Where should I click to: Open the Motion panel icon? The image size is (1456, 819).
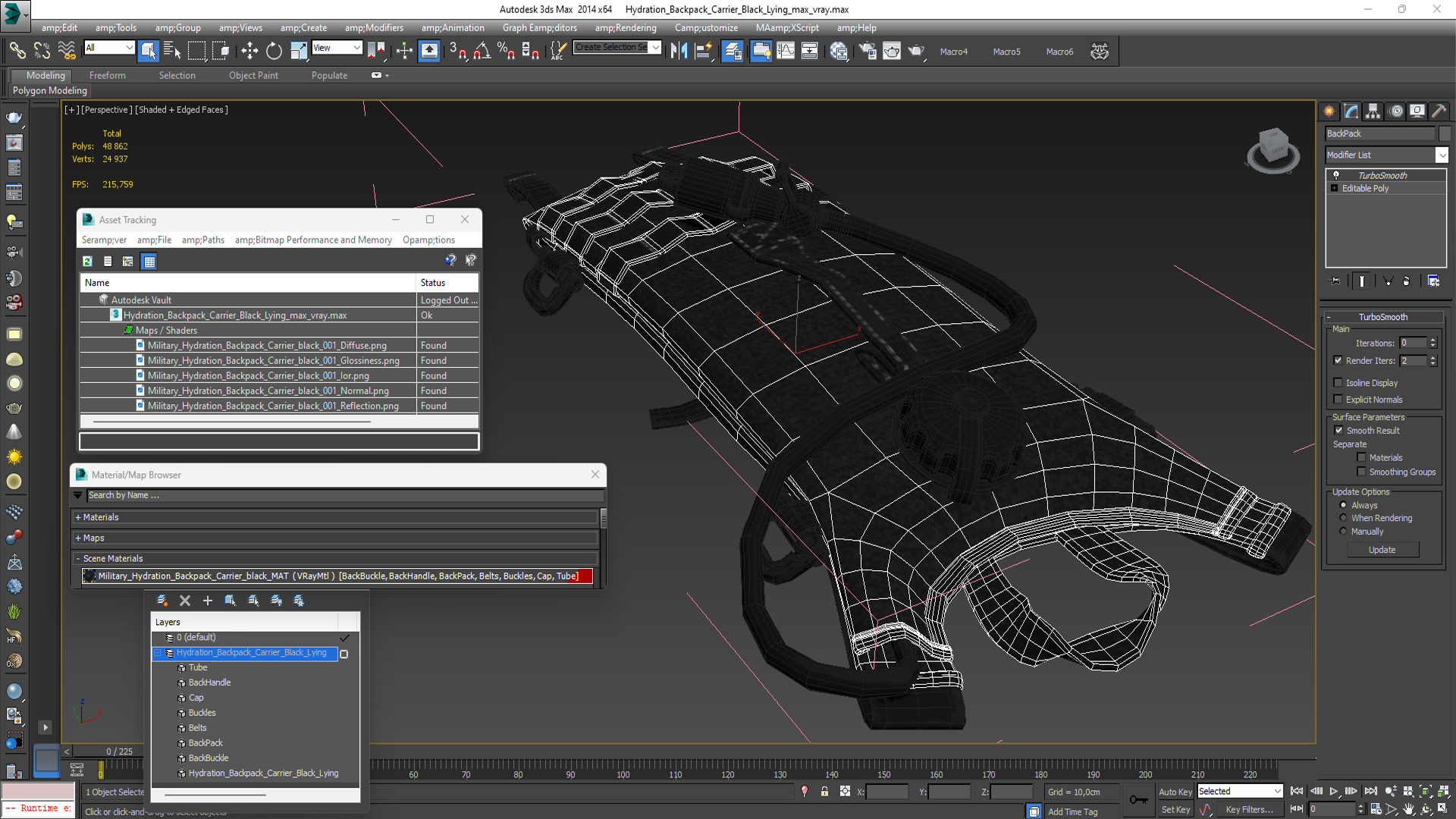pyautogui.click(x=1396, y=111)
